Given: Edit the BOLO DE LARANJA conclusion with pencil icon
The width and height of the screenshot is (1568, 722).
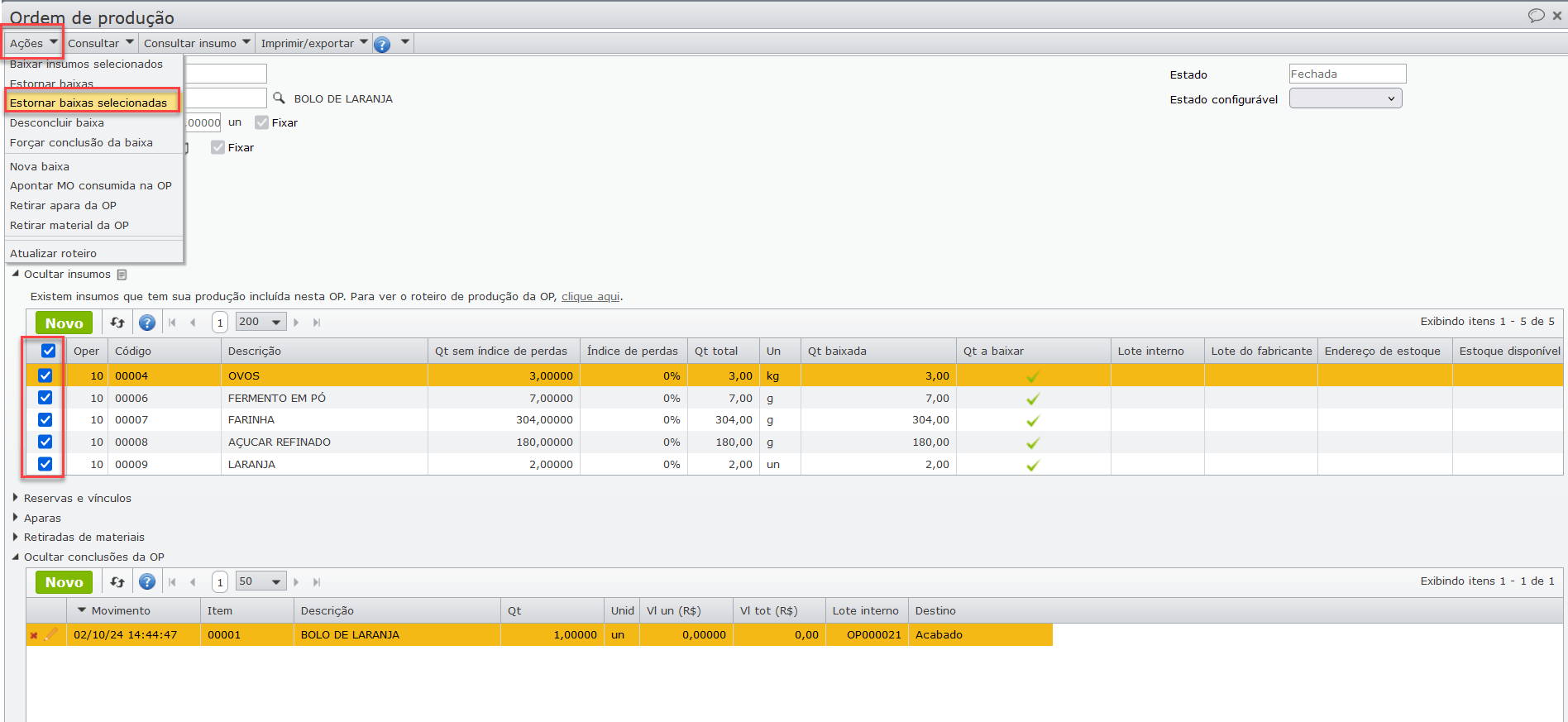Looking at the screenshot, I should click(51, 634).
